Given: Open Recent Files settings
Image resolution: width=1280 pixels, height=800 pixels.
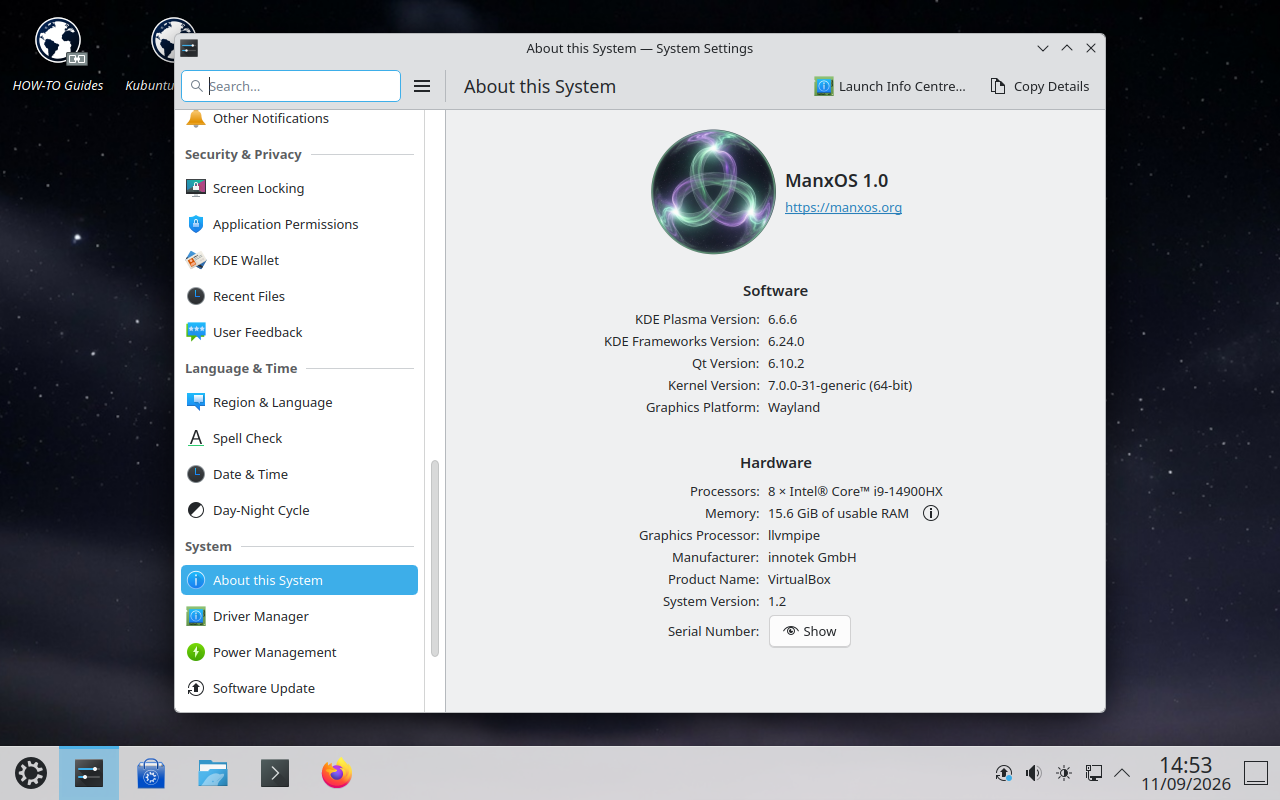Looking at the screenshot, I should [x=299, y=296].
